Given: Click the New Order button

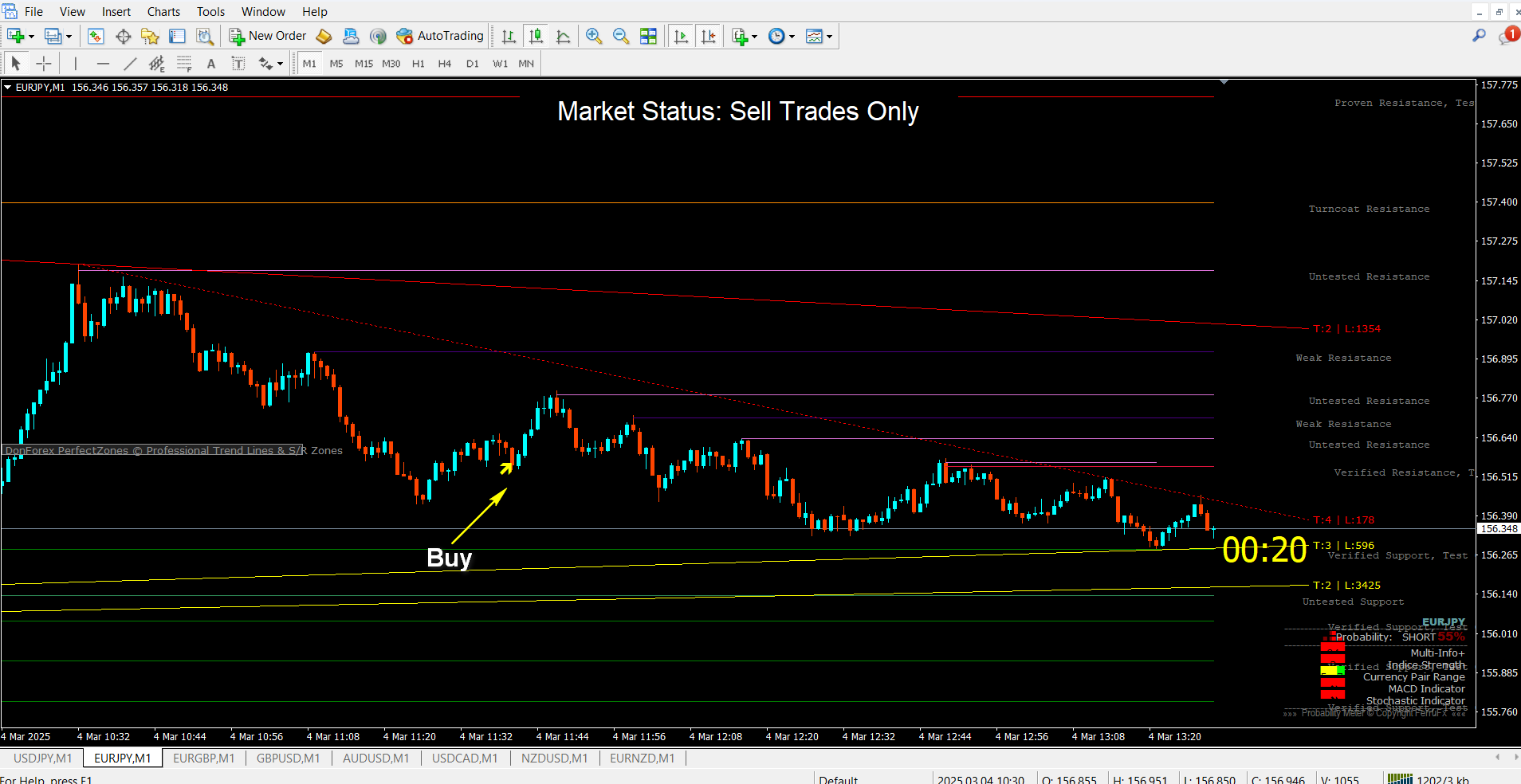Looking at the screenshot, I should [x=268, y=36].
